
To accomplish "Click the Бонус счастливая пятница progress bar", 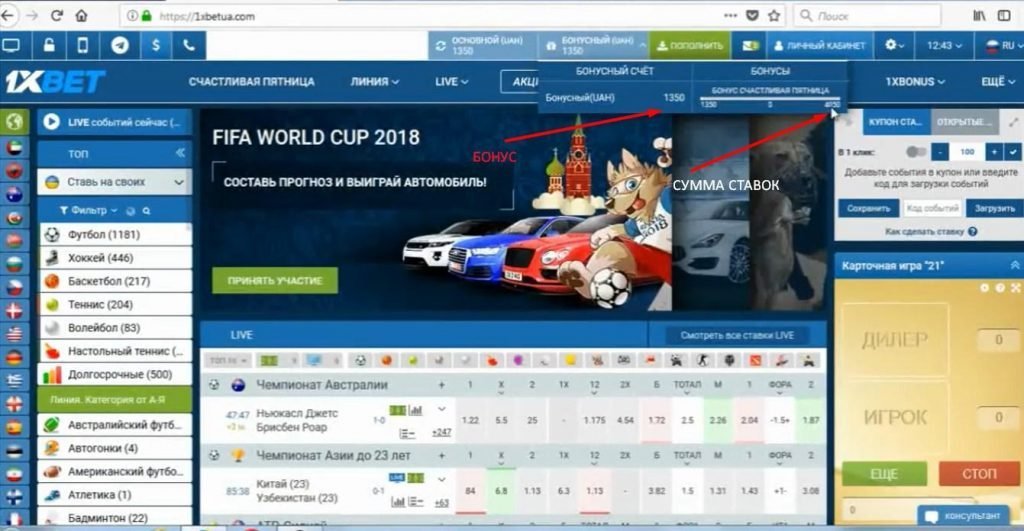I will [770, 99].
